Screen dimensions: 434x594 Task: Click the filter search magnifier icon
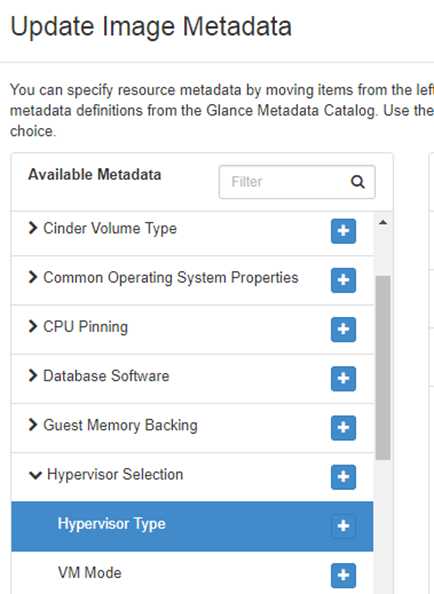tap(358, 182)
